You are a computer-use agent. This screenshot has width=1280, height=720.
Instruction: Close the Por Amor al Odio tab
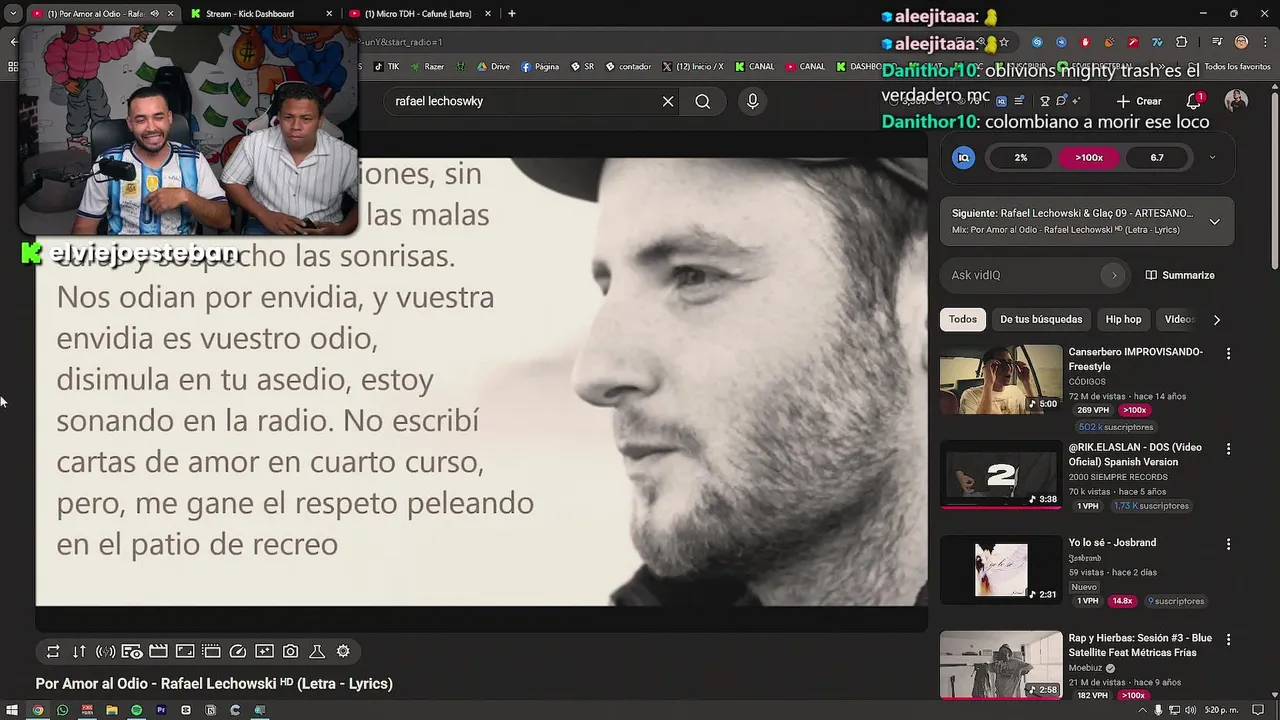pyautogui.click(x=170, y=14)
